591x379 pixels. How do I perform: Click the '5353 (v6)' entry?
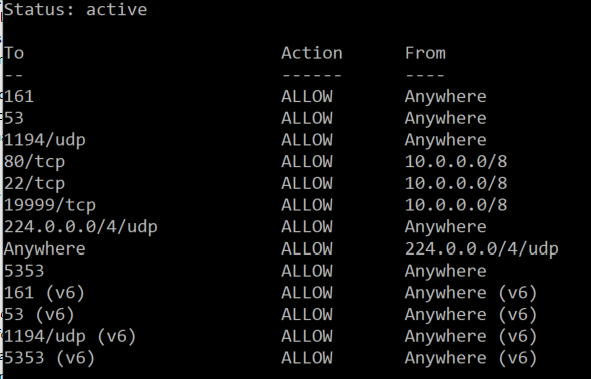click(x=49, y=358)
